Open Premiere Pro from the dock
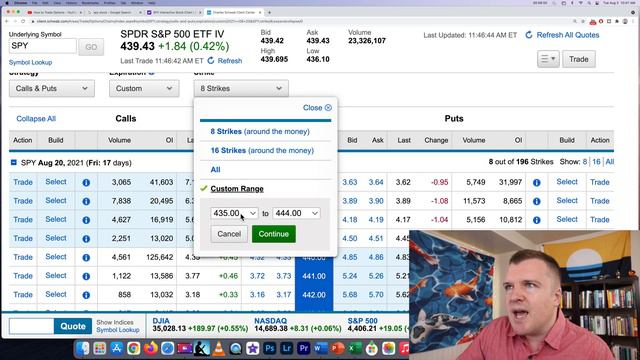Image resolution: width=640 pixels, height=360 pixels. point(304,348)
